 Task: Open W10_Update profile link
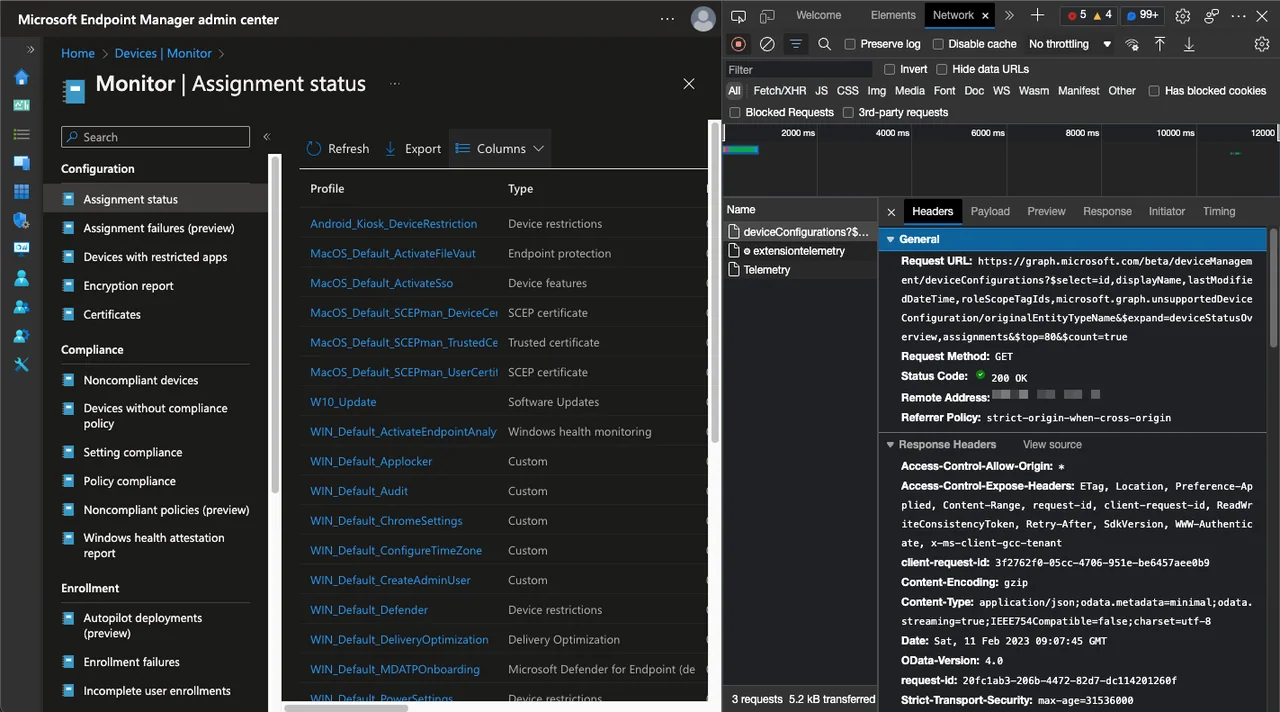(x=343, y=402)
